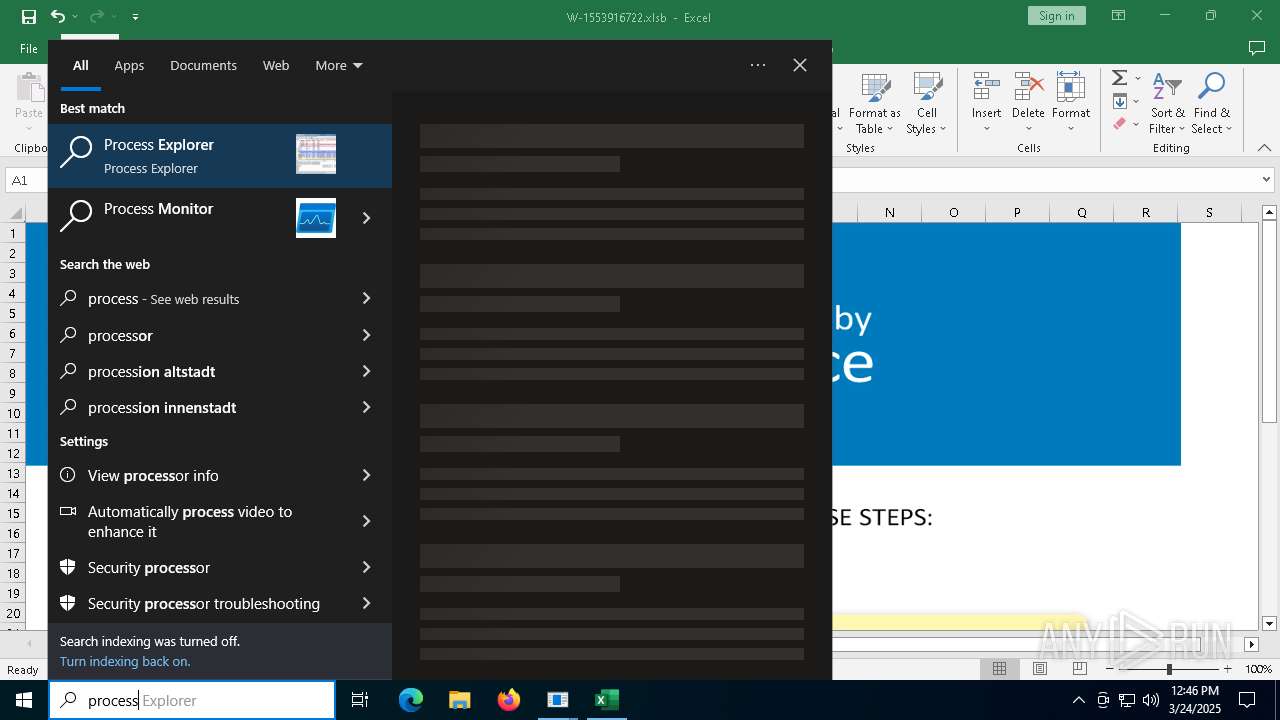Expand the More search filter dropdown
The width and height of the screenshot is (1280, 720).
point(339,66)
